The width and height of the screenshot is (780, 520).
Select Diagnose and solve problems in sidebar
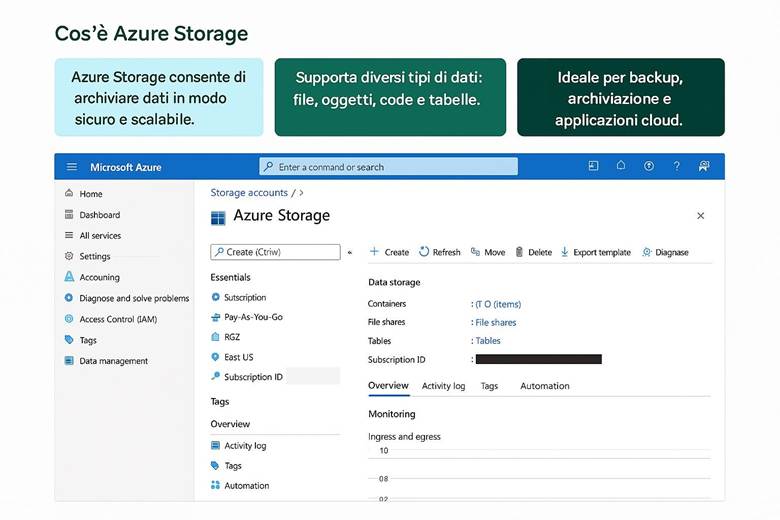point(133,299)
